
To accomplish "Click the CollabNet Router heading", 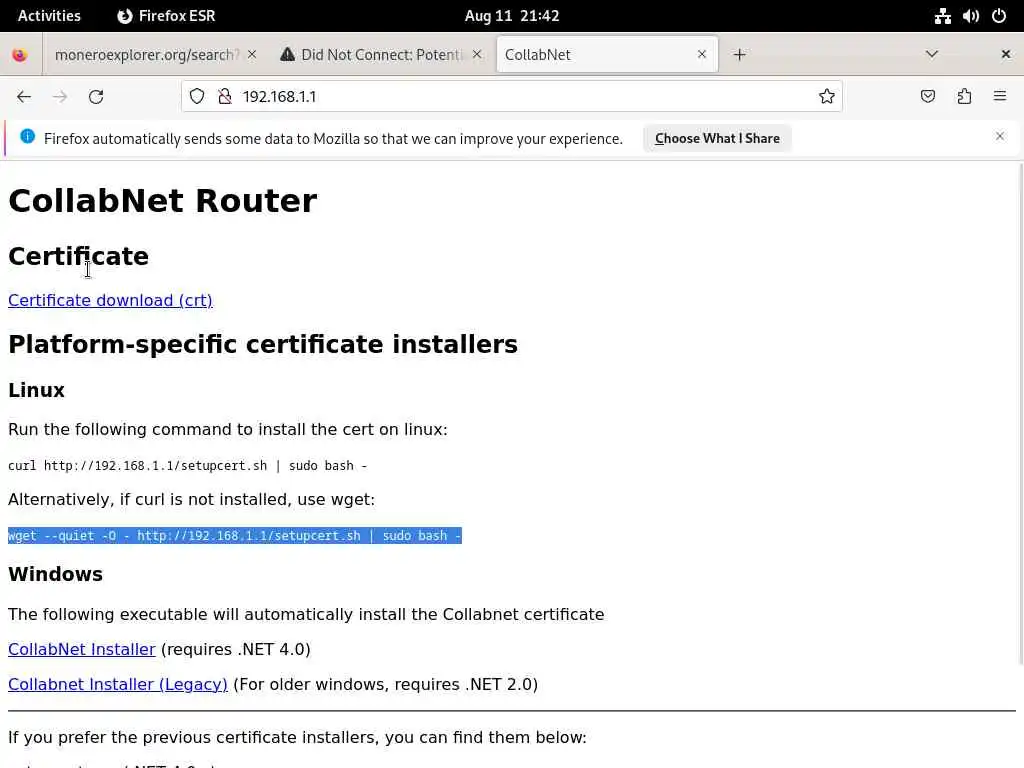I will 163,200.
